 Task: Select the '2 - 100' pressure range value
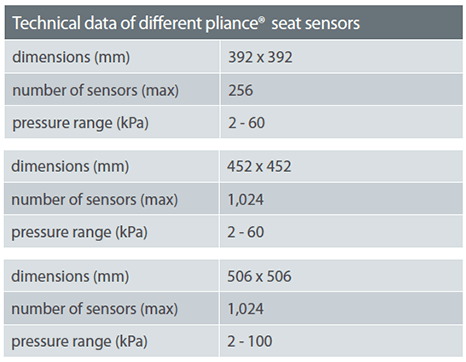pos(250,341)
